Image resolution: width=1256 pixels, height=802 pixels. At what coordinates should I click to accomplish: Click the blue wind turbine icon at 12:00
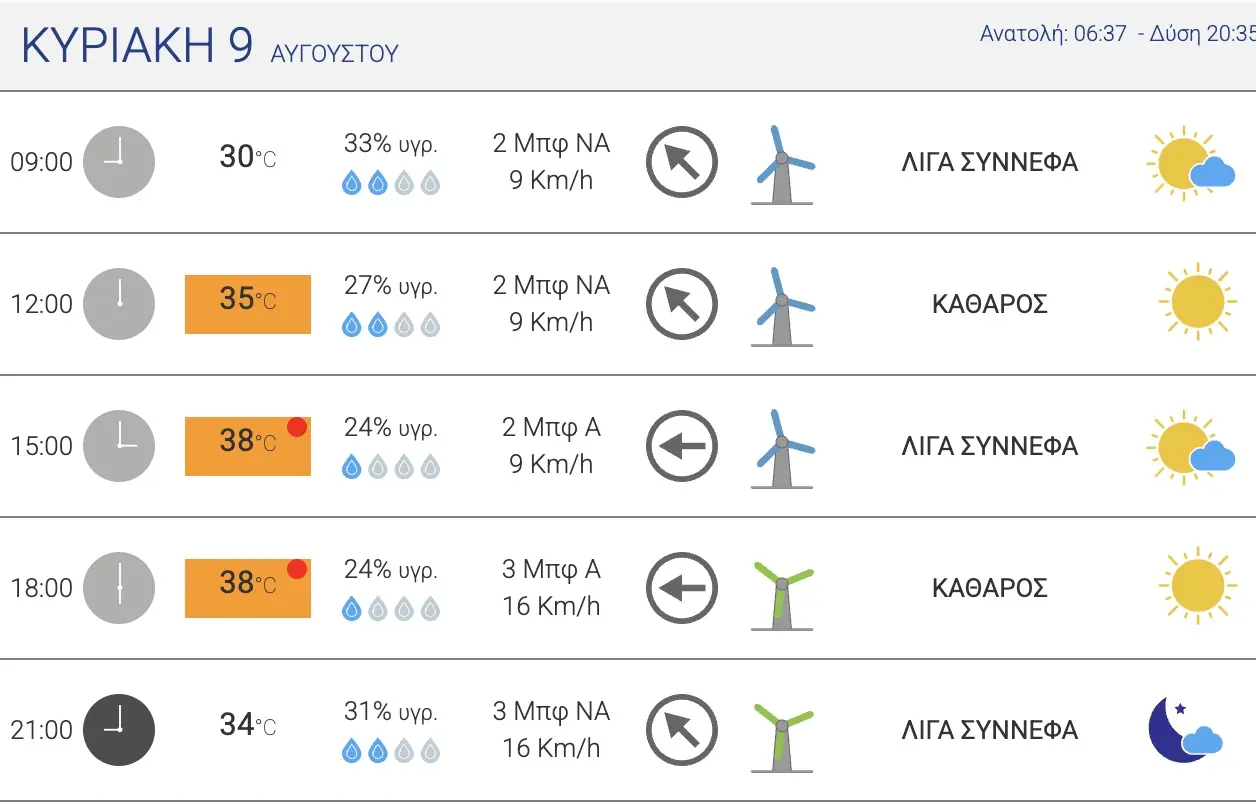coord(783,306)
